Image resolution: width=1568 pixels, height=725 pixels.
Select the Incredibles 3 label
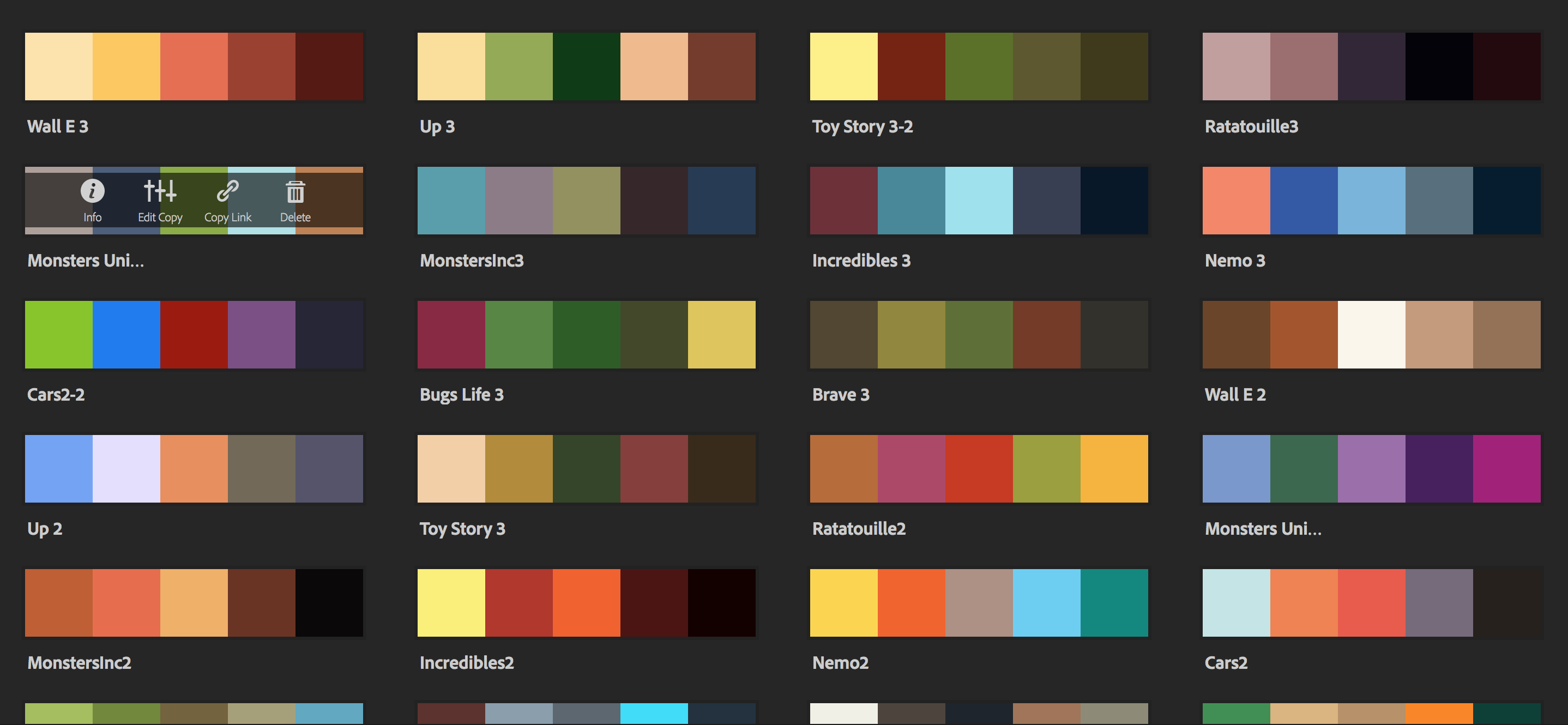coord(861,261)
